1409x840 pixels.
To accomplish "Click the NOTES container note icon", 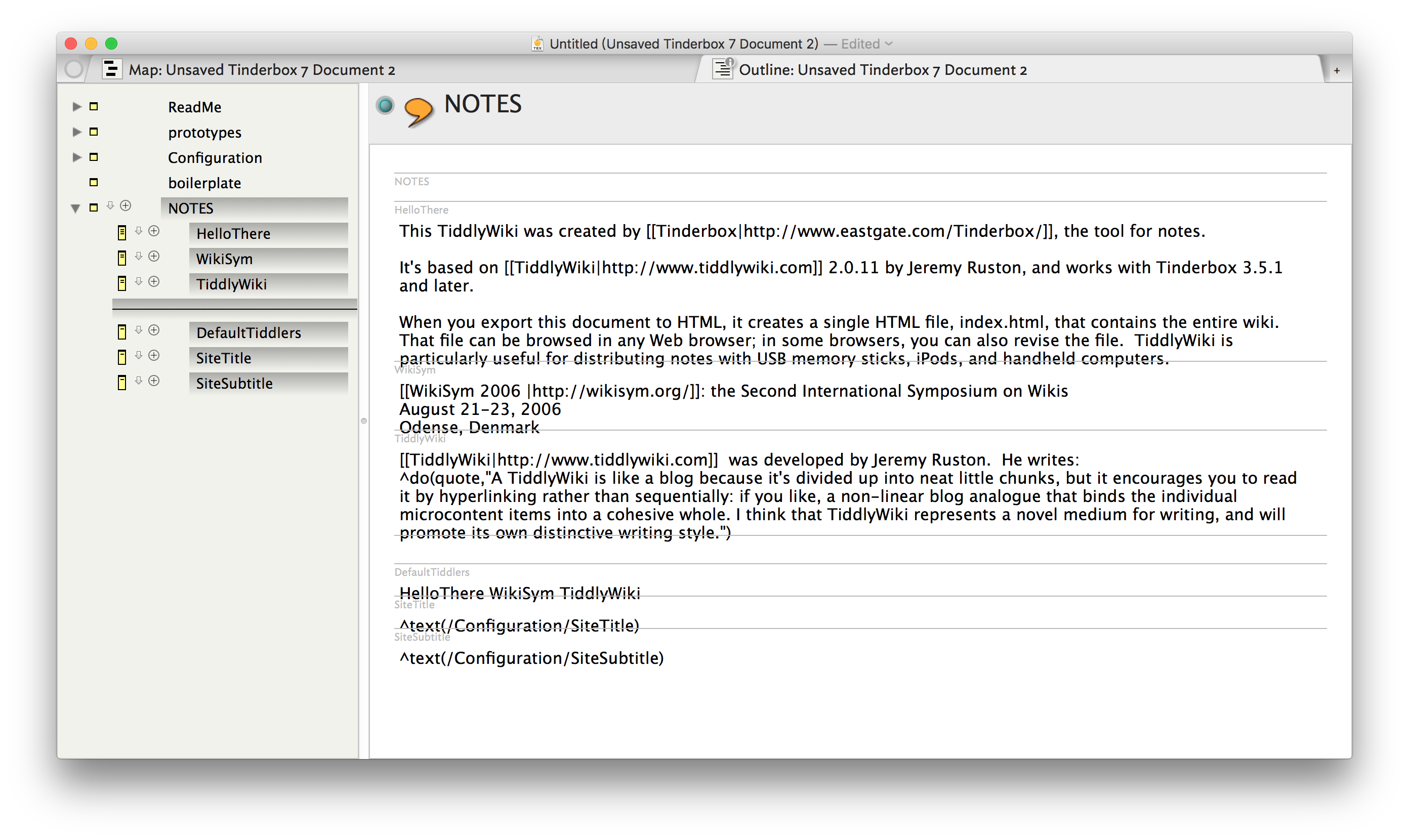I will (94, 208).
